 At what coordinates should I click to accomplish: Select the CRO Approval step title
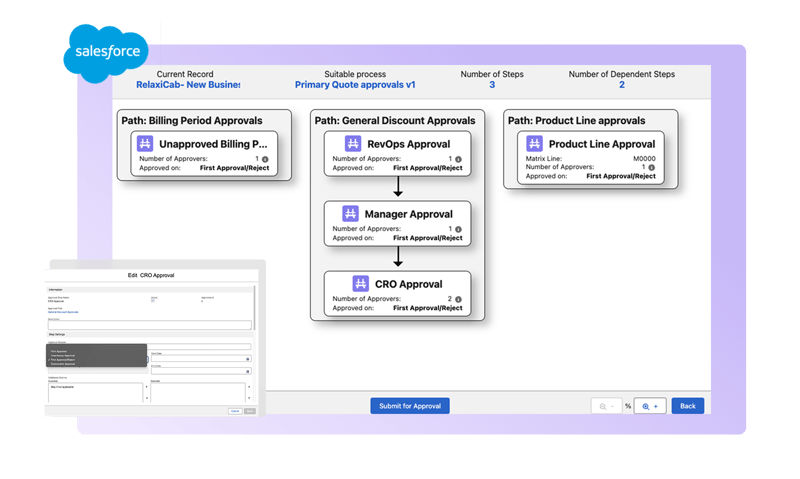[x=409, y=284]
